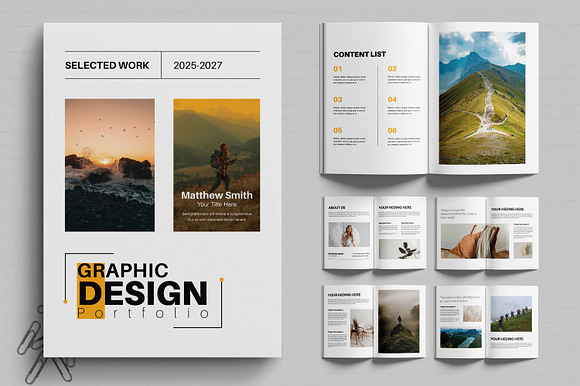The height and width of the screenshot is (386, 580).
Task: Select the Portfolio word under DESIGN
Action: click(143, 313)
